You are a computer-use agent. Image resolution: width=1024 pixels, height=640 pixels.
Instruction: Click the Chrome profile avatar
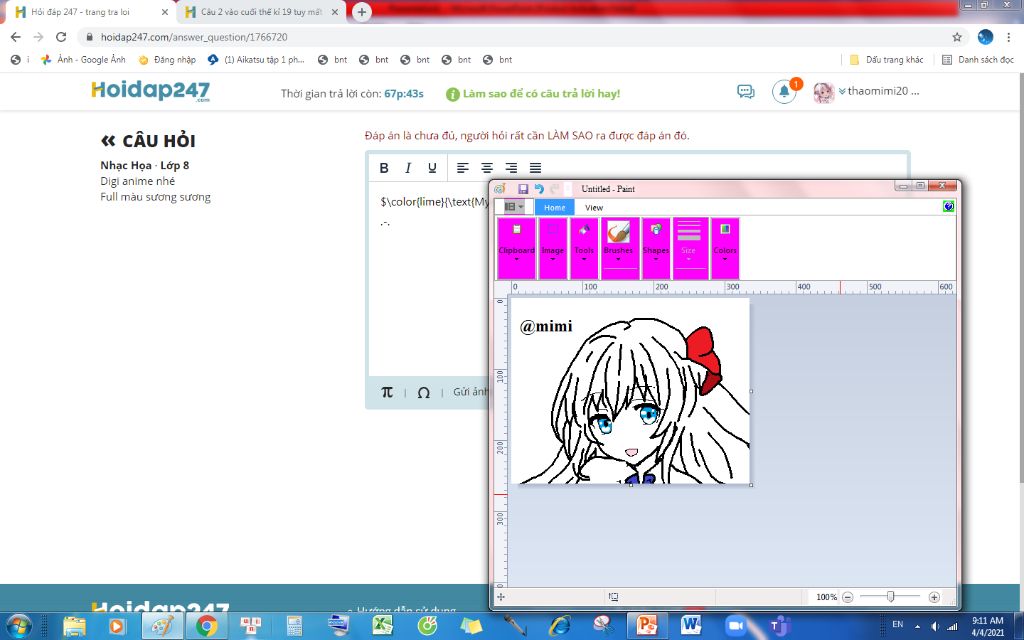985,37
